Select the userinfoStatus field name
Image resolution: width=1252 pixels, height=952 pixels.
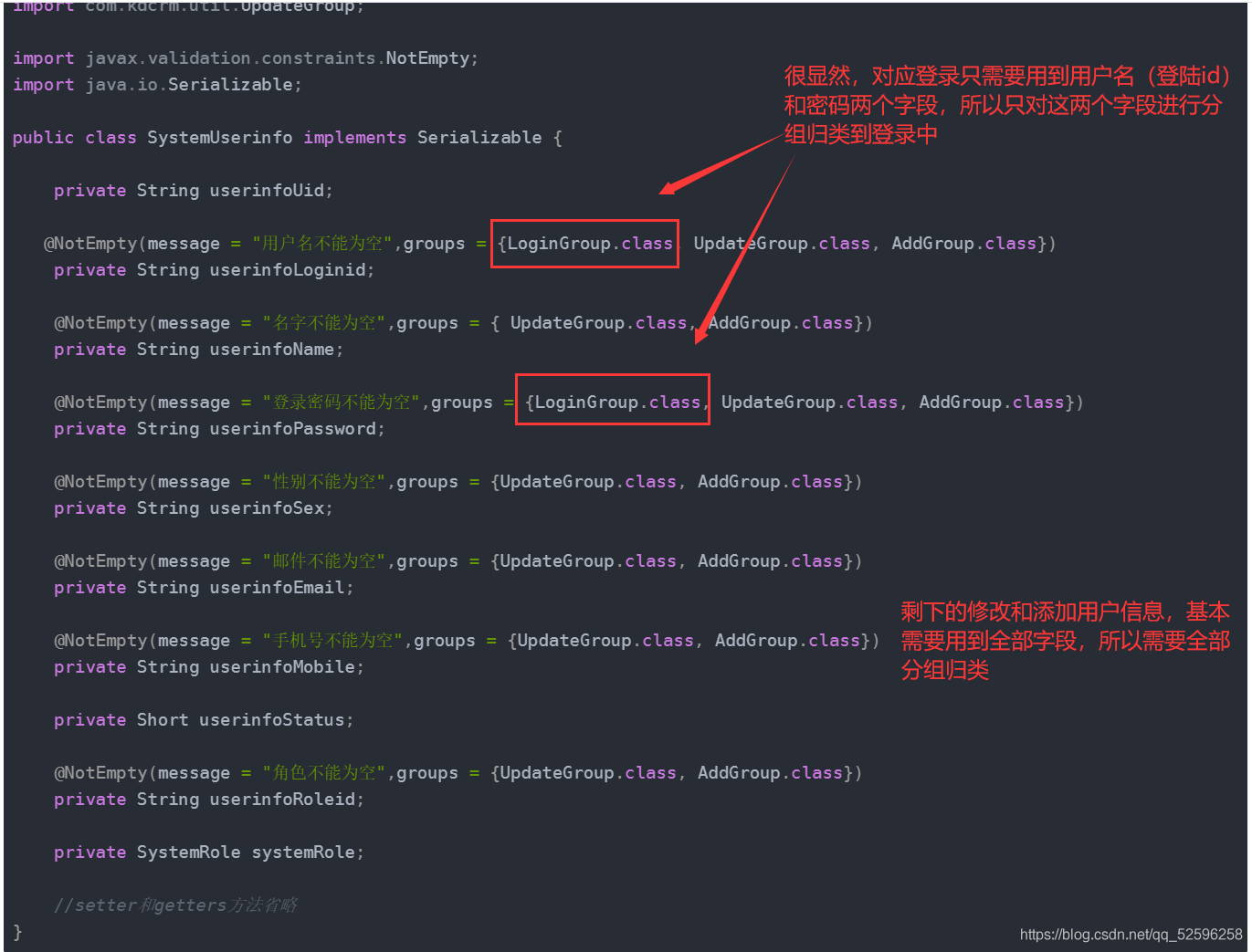[272, 720]
